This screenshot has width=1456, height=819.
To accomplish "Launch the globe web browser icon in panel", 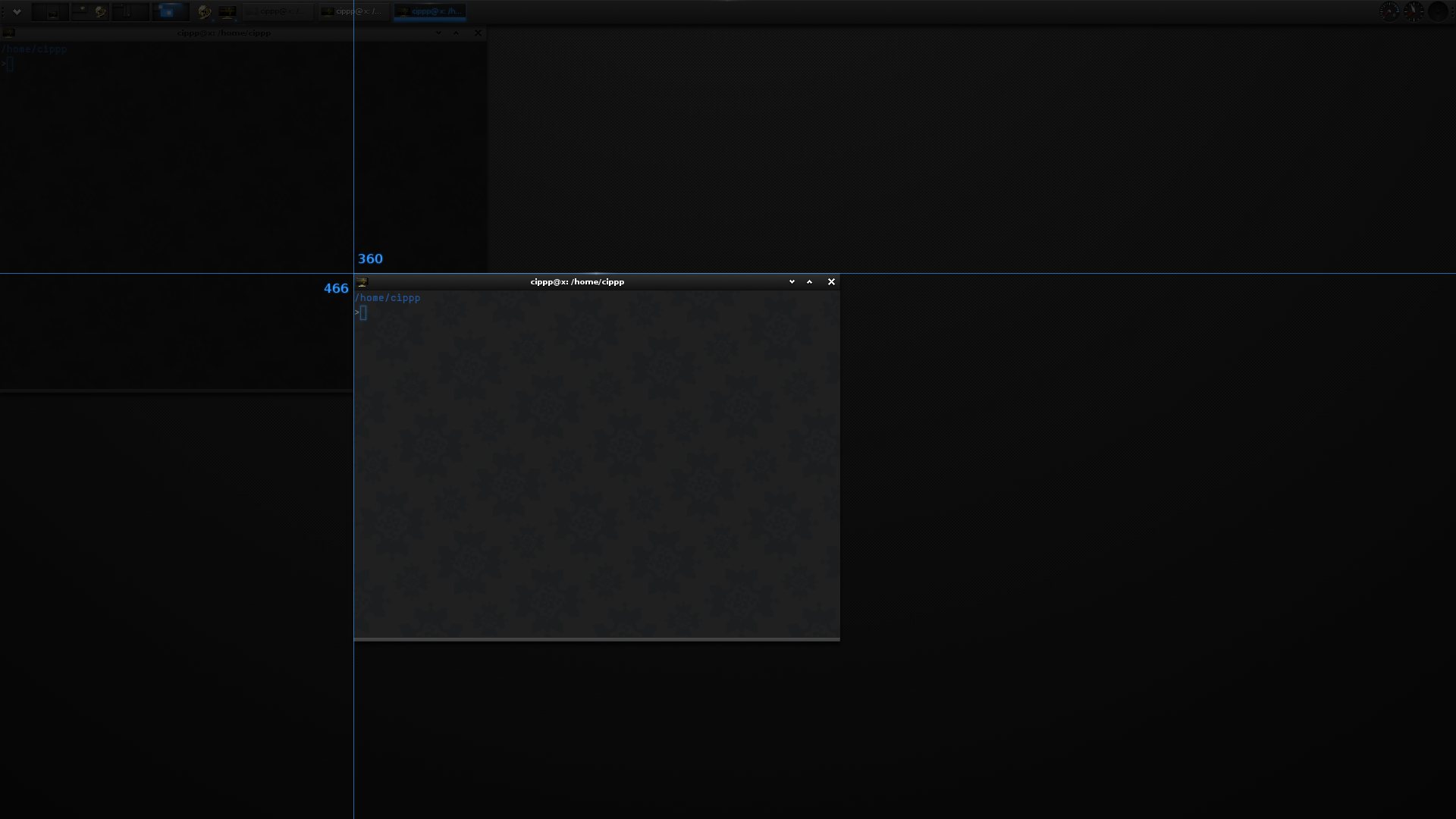I will click(x=205, y=11).
